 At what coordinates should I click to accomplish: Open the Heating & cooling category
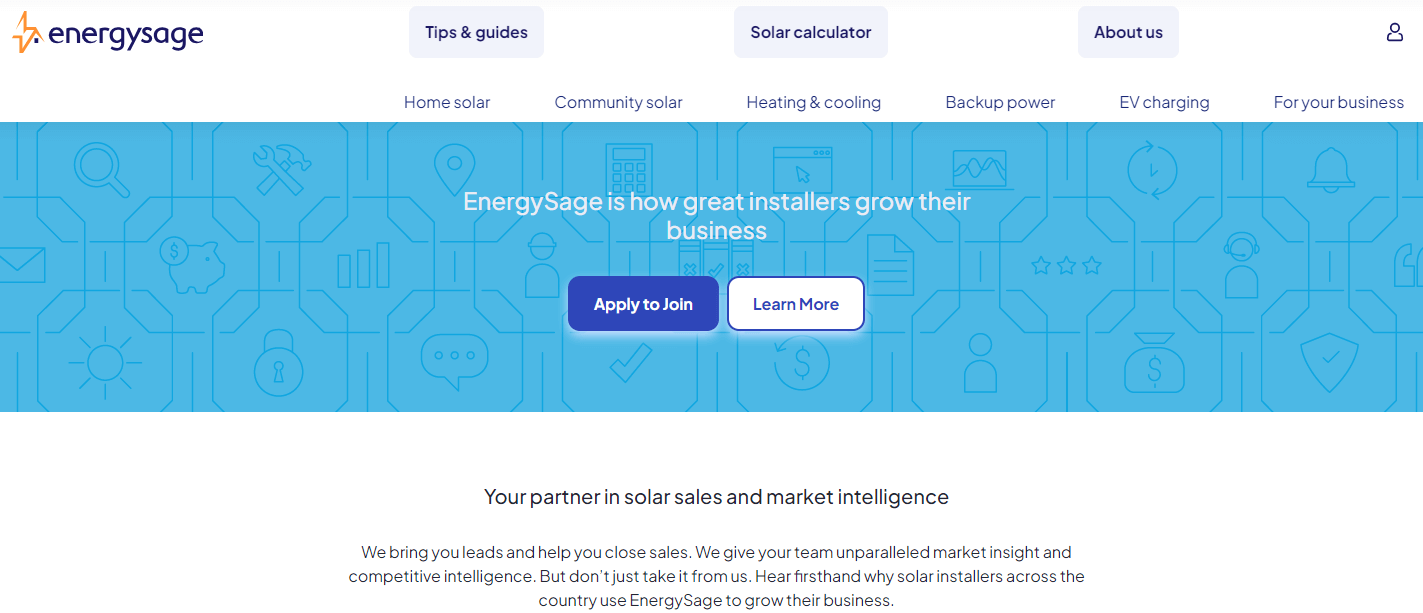[x=813, y=102]
